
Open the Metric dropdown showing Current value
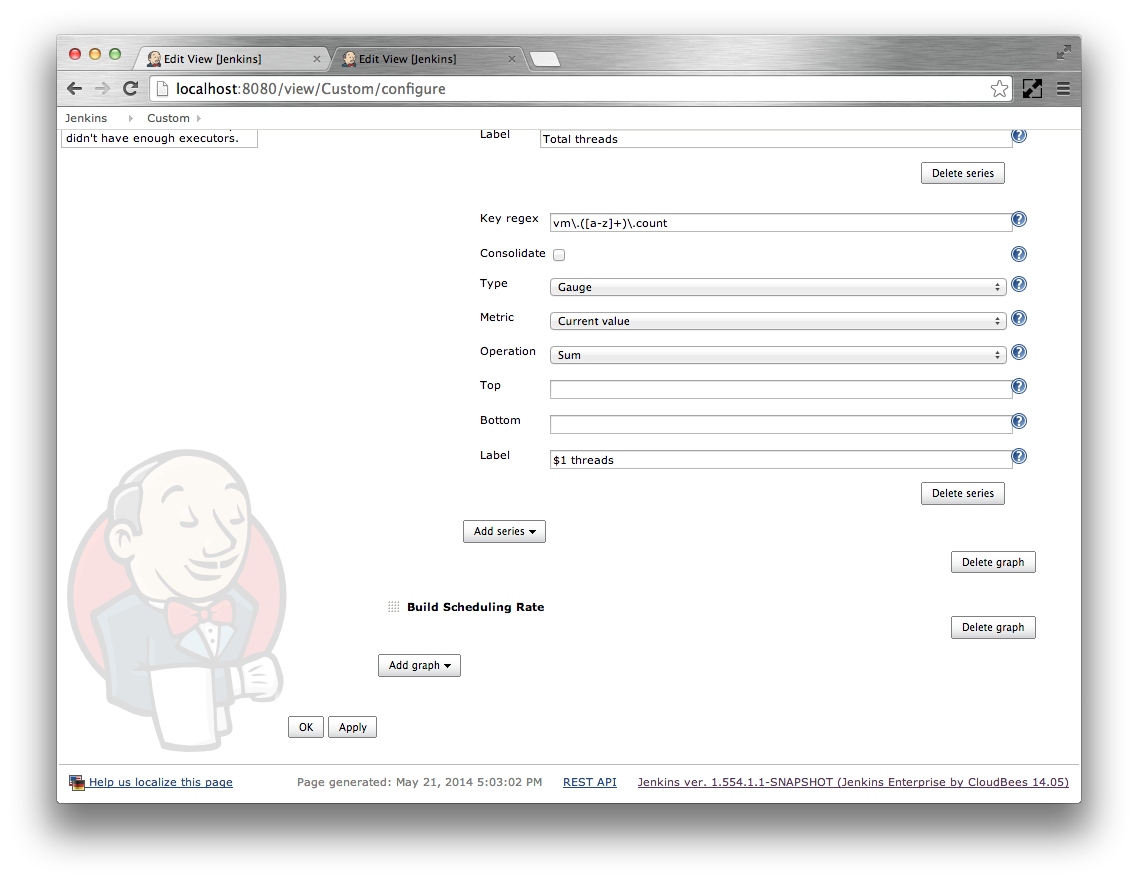click(x=778, y=321)
